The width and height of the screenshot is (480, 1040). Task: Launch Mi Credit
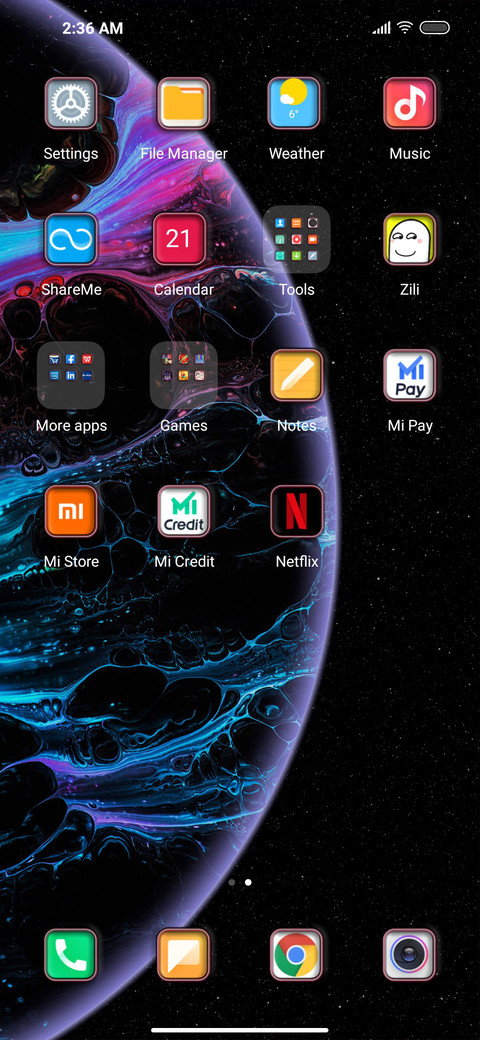(184, 511)
